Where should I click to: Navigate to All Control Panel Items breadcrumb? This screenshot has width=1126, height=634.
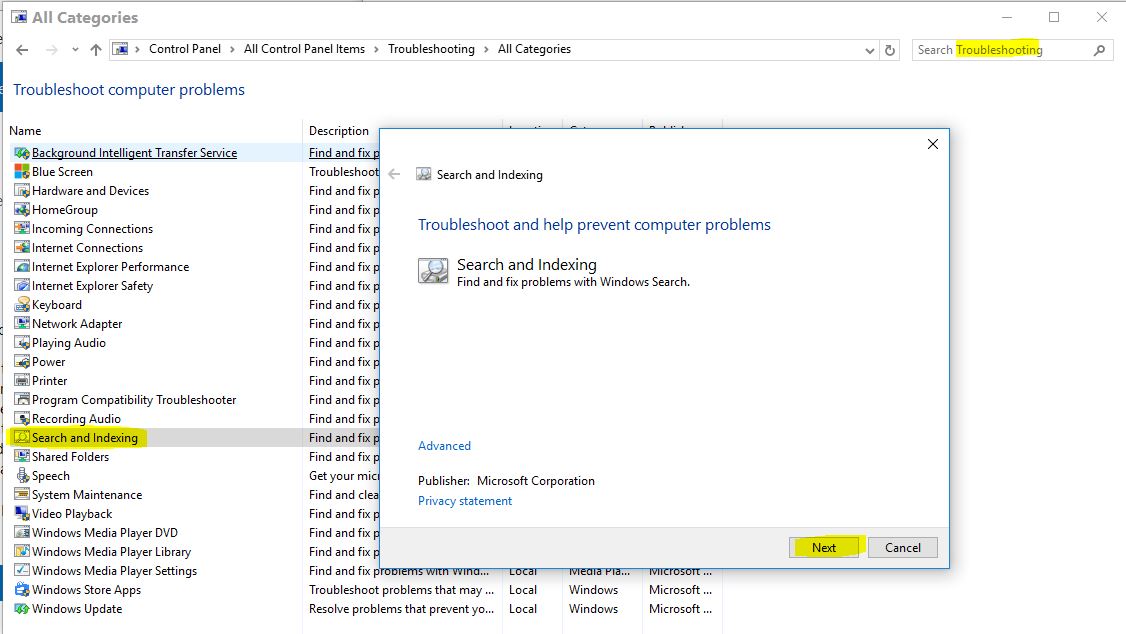point(306,48)
